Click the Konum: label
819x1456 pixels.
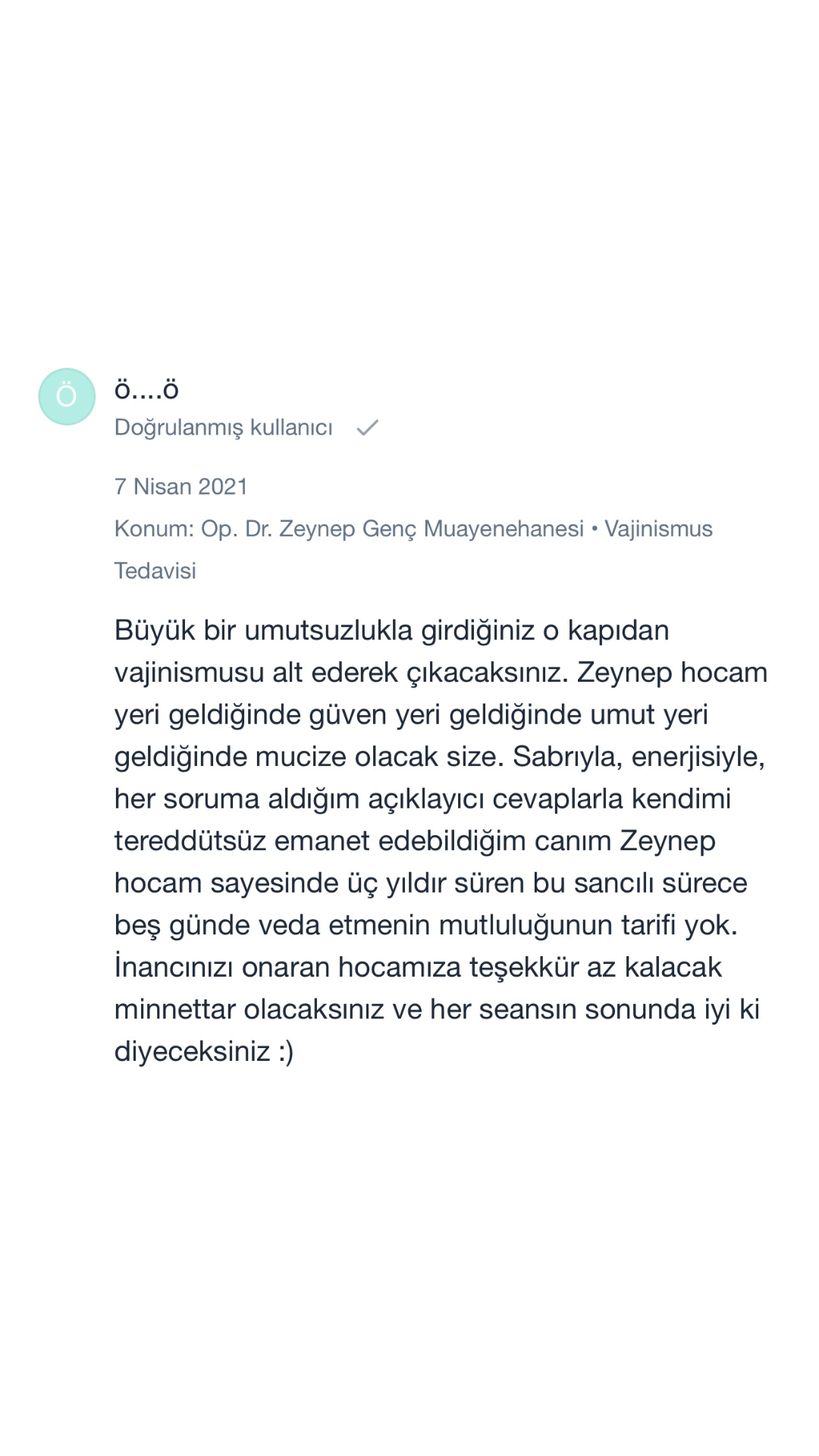click(x=154, y=529)
